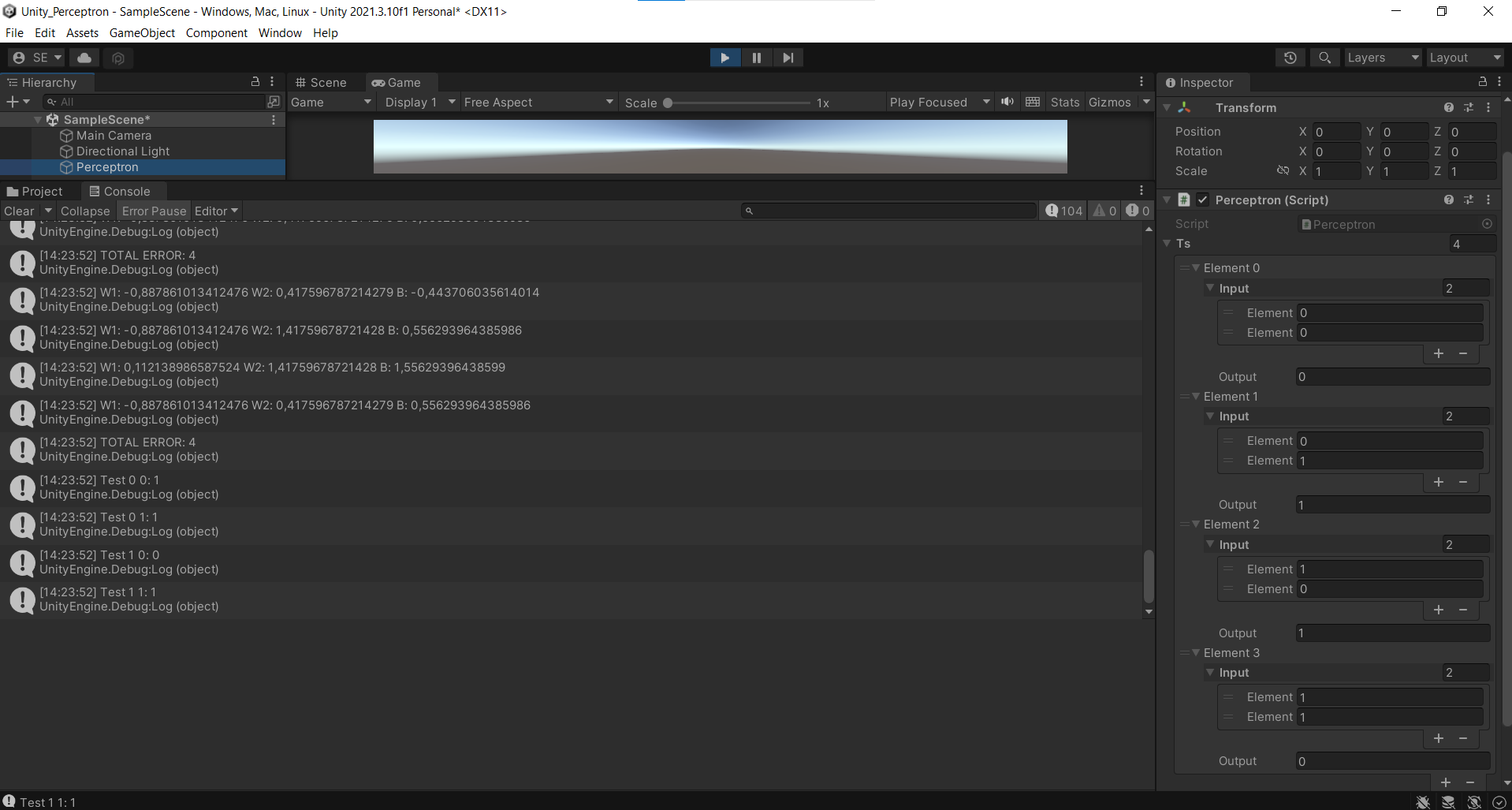1512x810 pixels.
Task: Toggle the Game view shortcuts keyboard icon
Action: click(x=1033, y=102)
